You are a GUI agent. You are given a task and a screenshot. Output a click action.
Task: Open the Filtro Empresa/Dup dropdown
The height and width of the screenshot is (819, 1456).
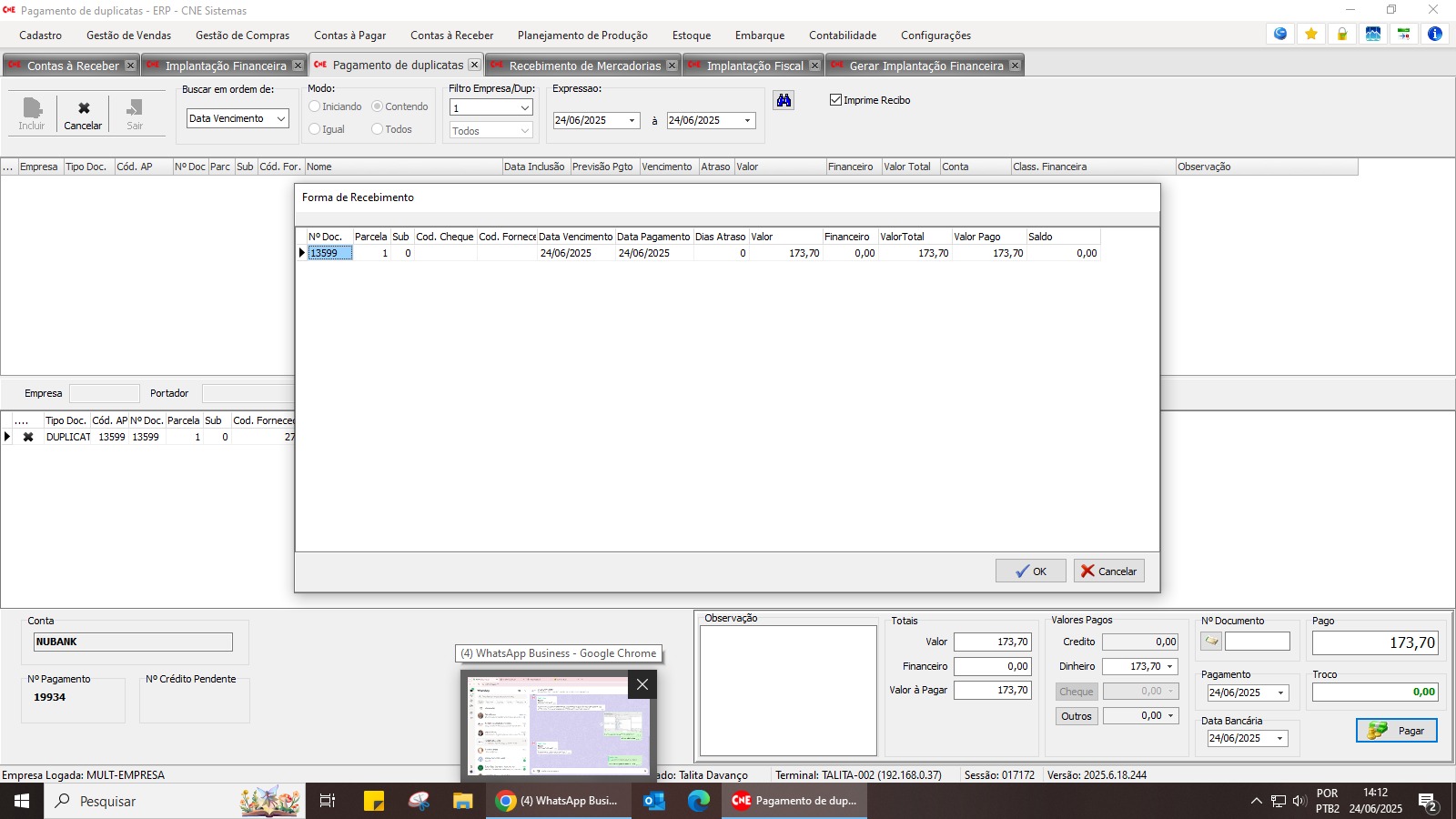[x=524, y=108]
